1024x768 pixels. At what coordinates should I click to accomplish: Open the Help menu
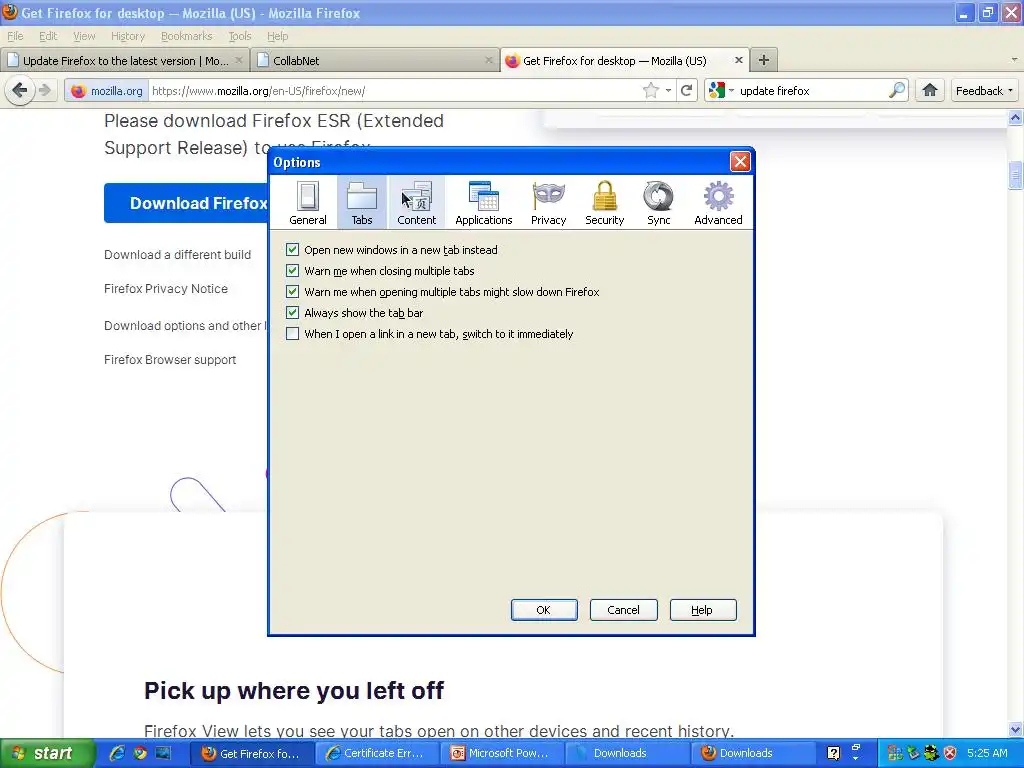[278, 36]
